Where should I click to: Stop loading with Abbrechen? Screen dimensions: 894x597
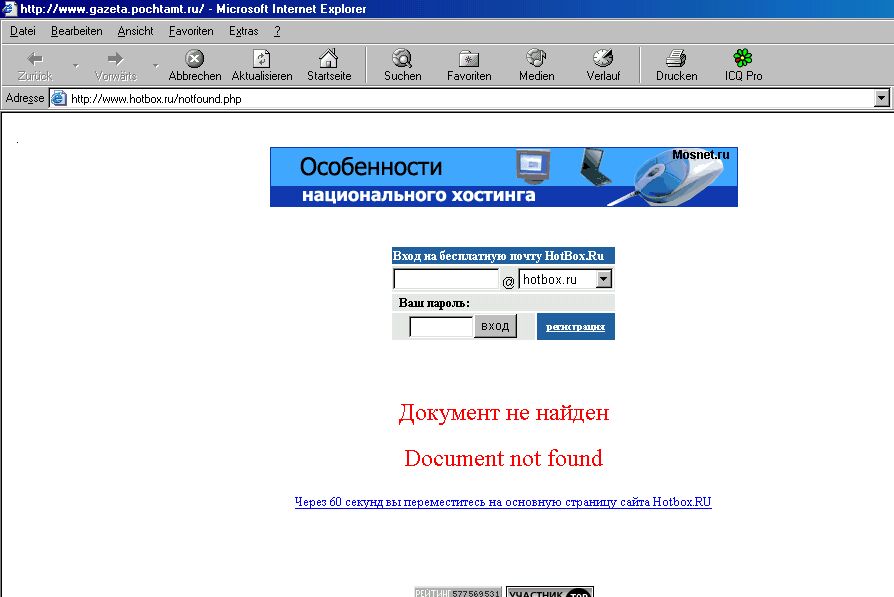click(194, 66)
